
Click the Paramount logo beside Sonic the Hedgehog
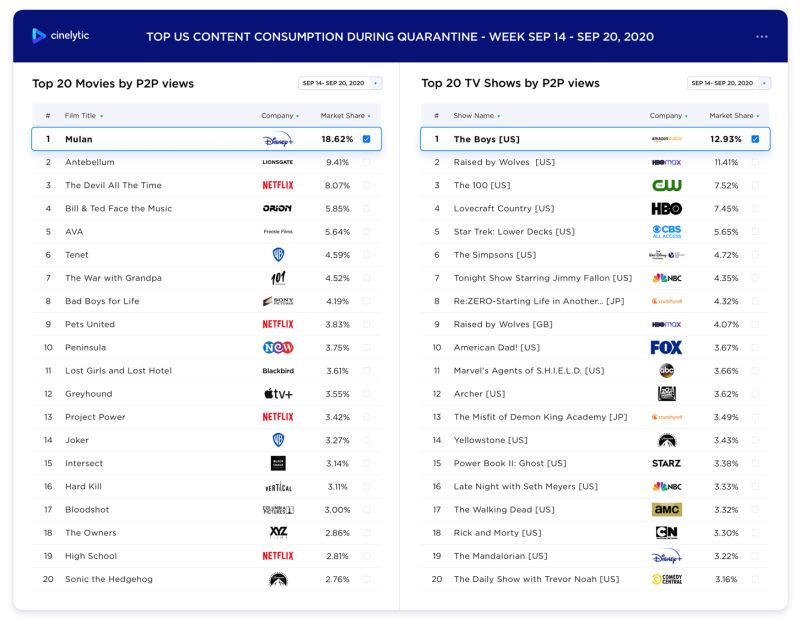click(278, 579)
